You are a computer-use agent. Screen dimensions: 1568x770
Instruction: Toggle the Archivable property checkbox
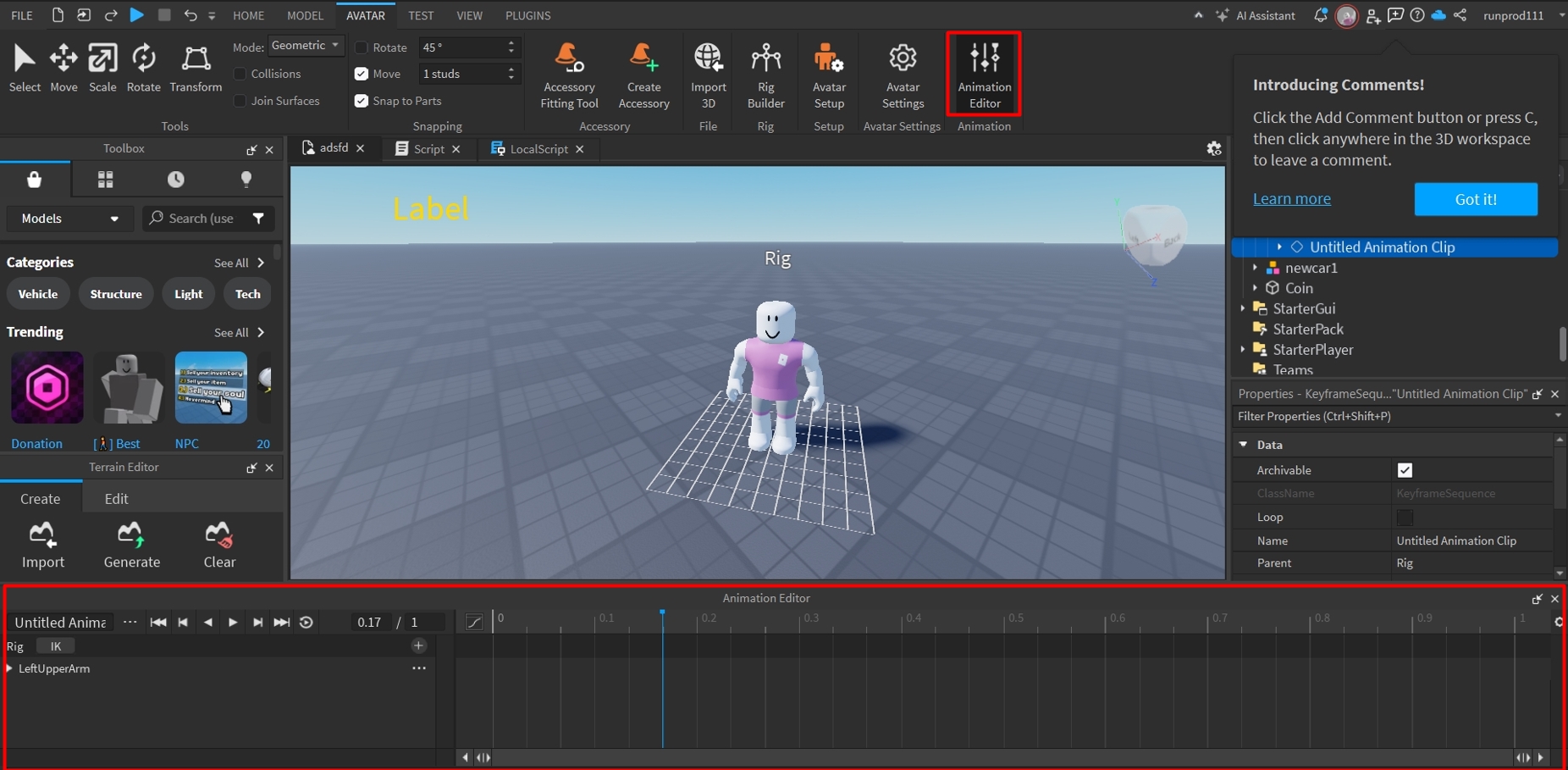[x=1405, y=470]
